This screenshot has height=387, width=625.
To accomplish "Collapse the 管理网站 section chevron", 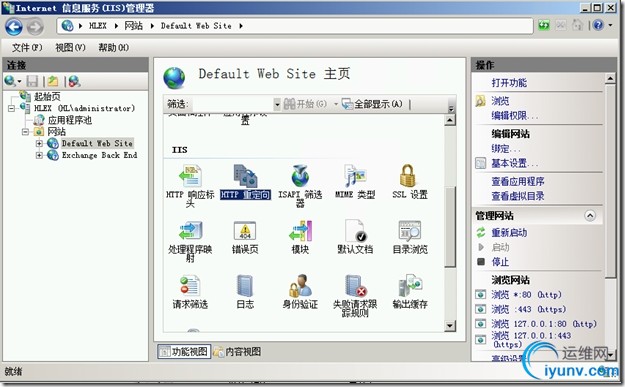I will click(x=590, y=216).
